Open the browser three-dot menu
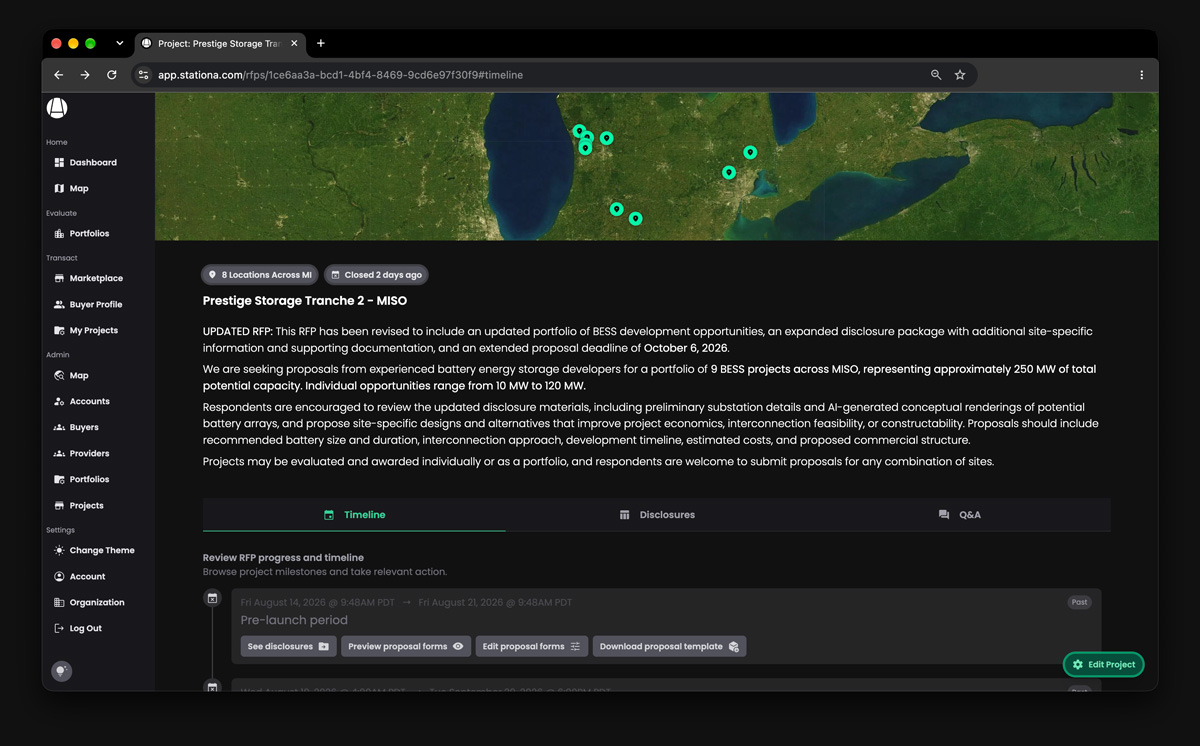Screen dimensions: 1200x746 [1141, 75]
